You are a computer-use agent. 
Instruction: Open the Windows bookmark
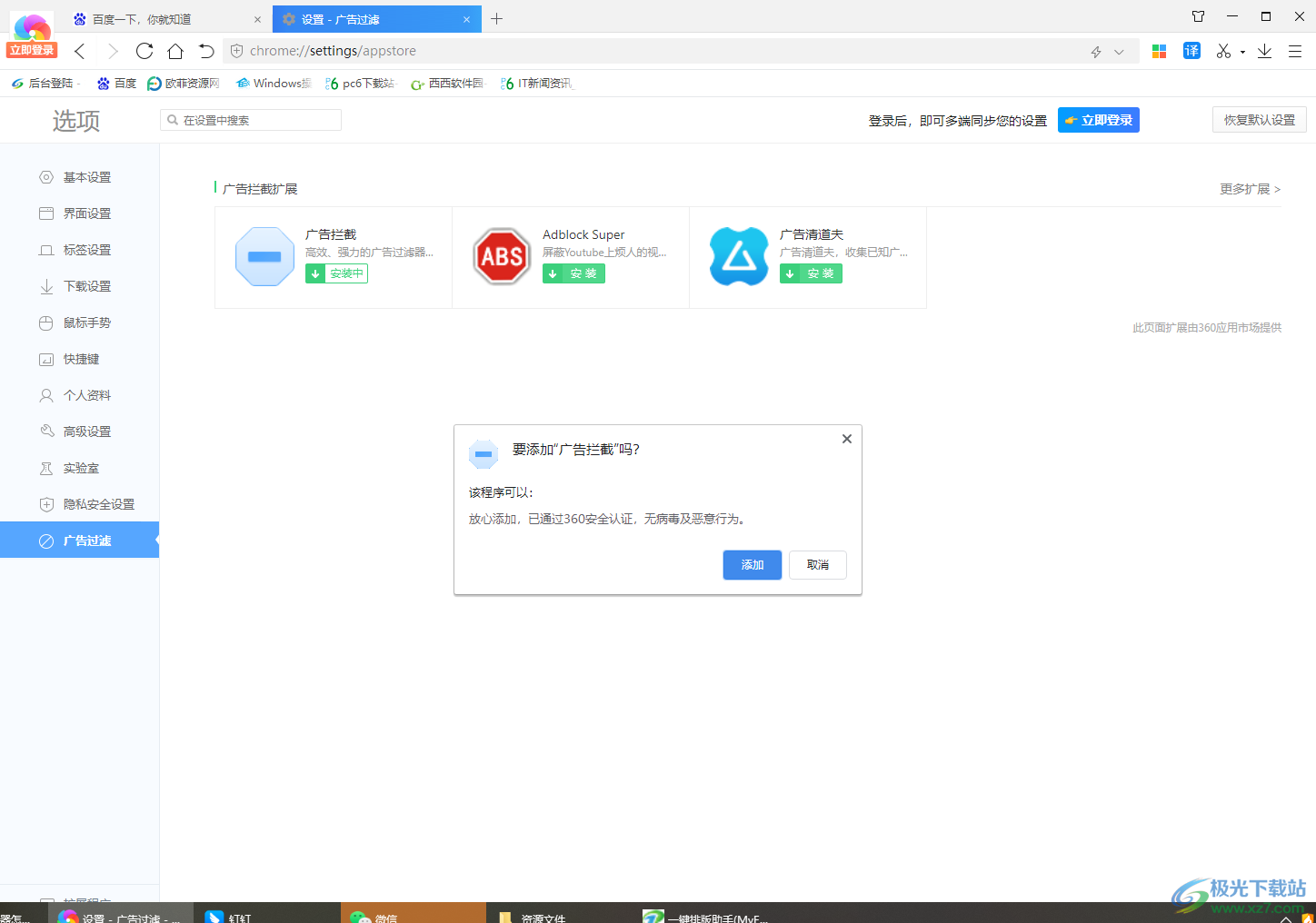tap(273, 84)
